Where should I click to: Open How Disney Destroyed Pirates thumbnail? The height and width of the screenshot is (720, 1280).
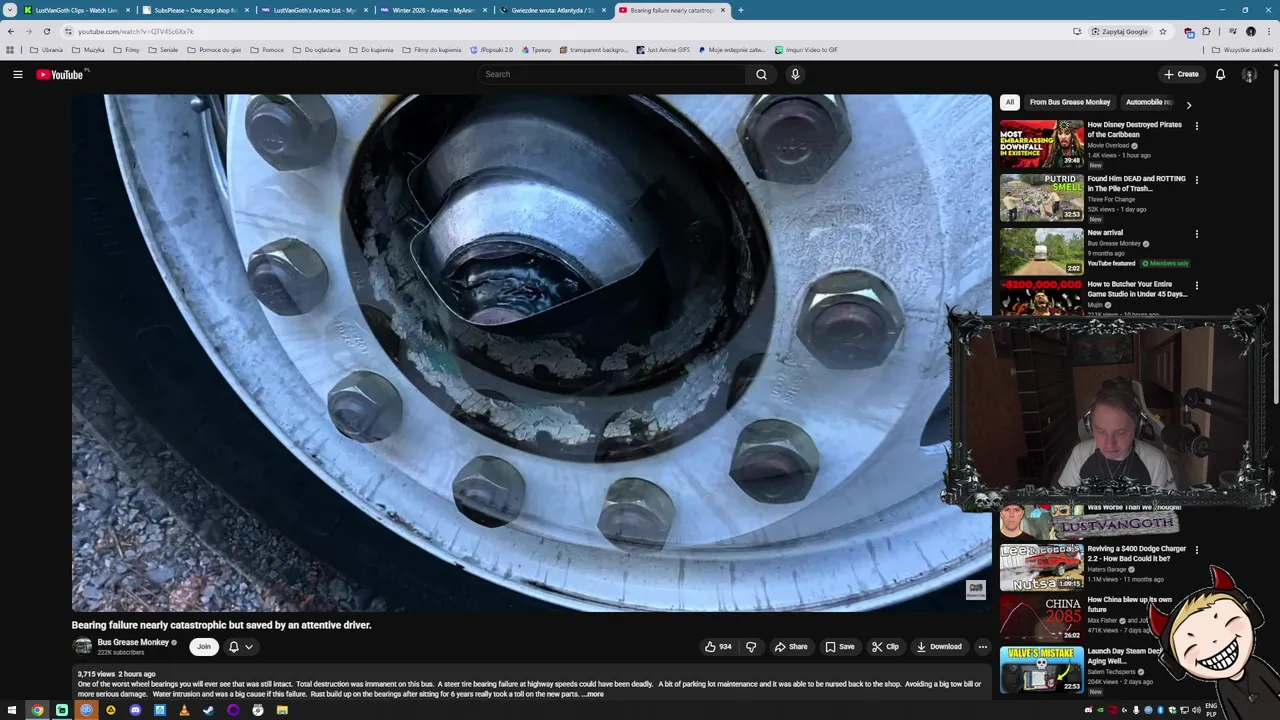(x=1041, y=144)
